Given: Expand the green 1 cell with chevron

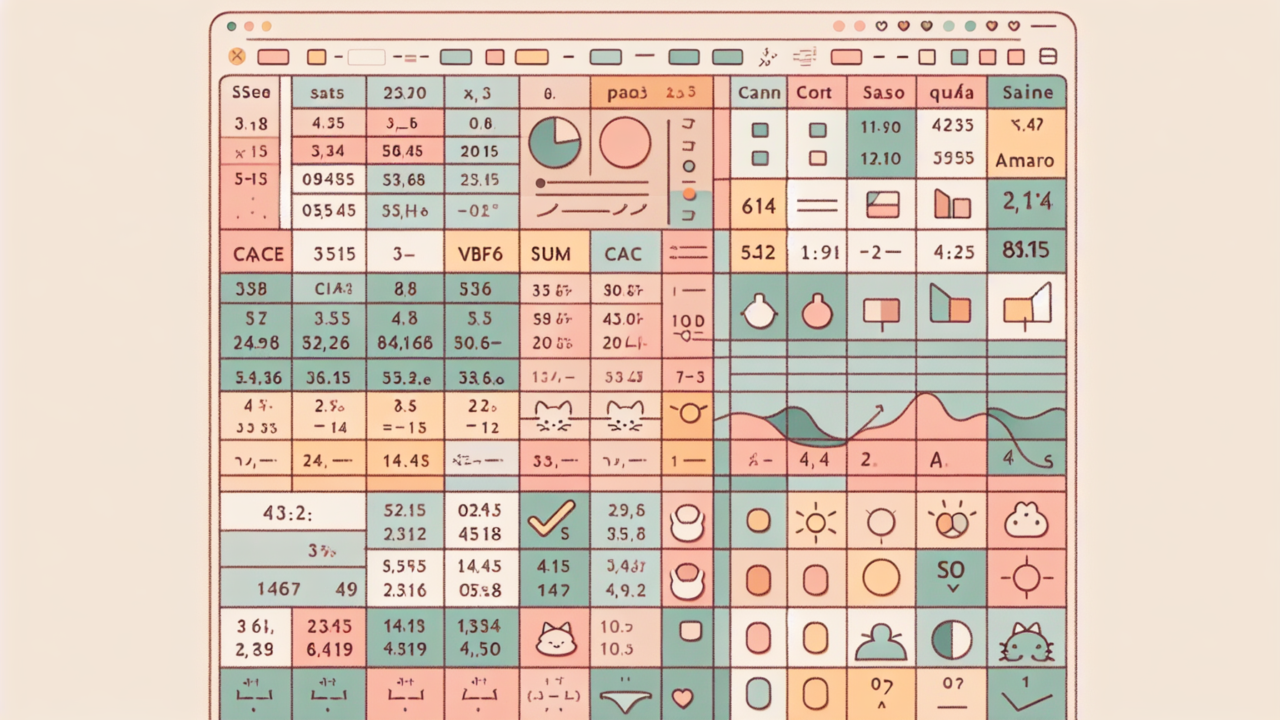Looking at the screenshot, I should (1027, 694).
